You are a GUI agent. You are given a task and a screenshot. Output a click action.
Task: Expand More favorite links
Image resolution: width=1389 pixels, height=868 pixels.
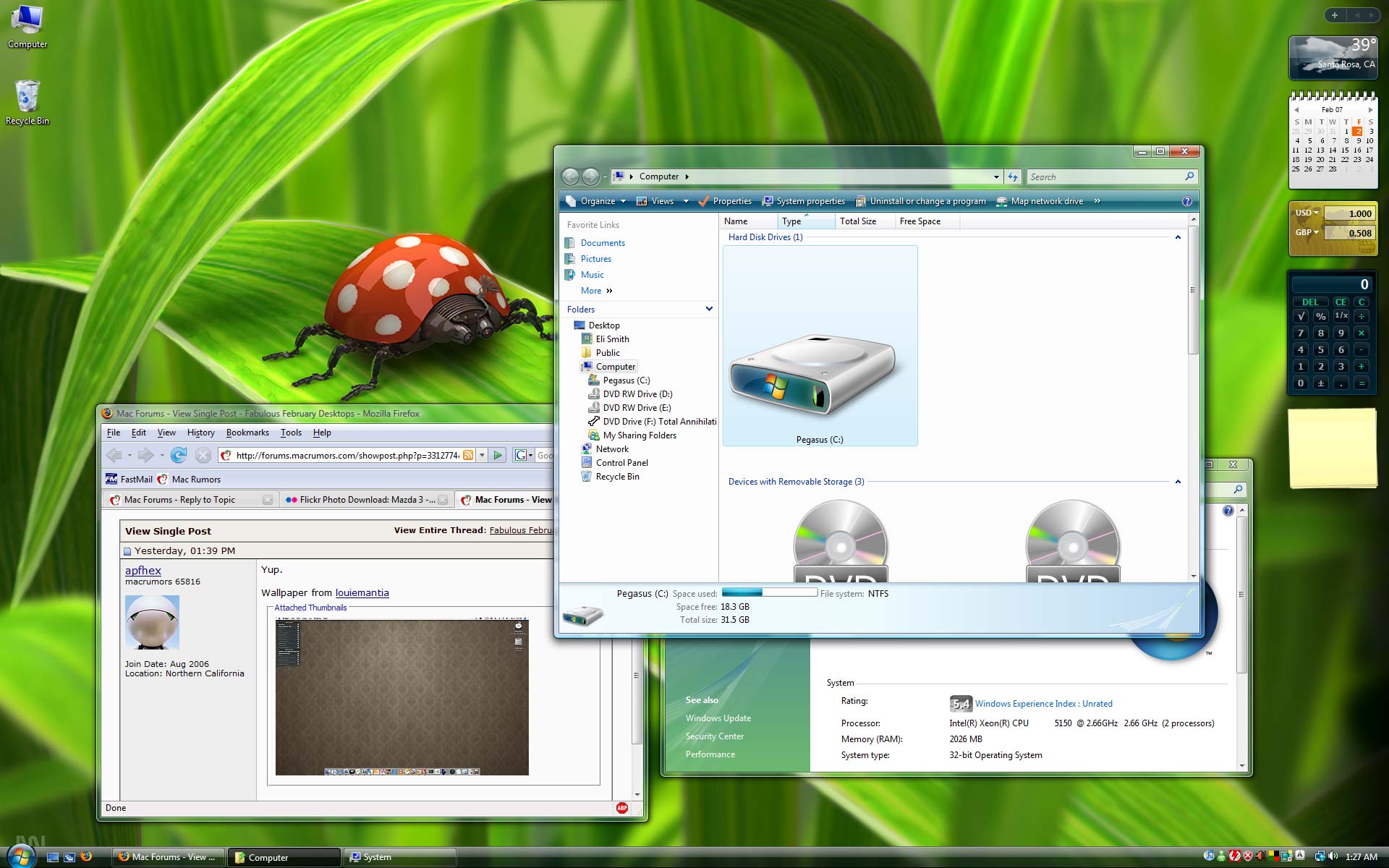(597, 291)
